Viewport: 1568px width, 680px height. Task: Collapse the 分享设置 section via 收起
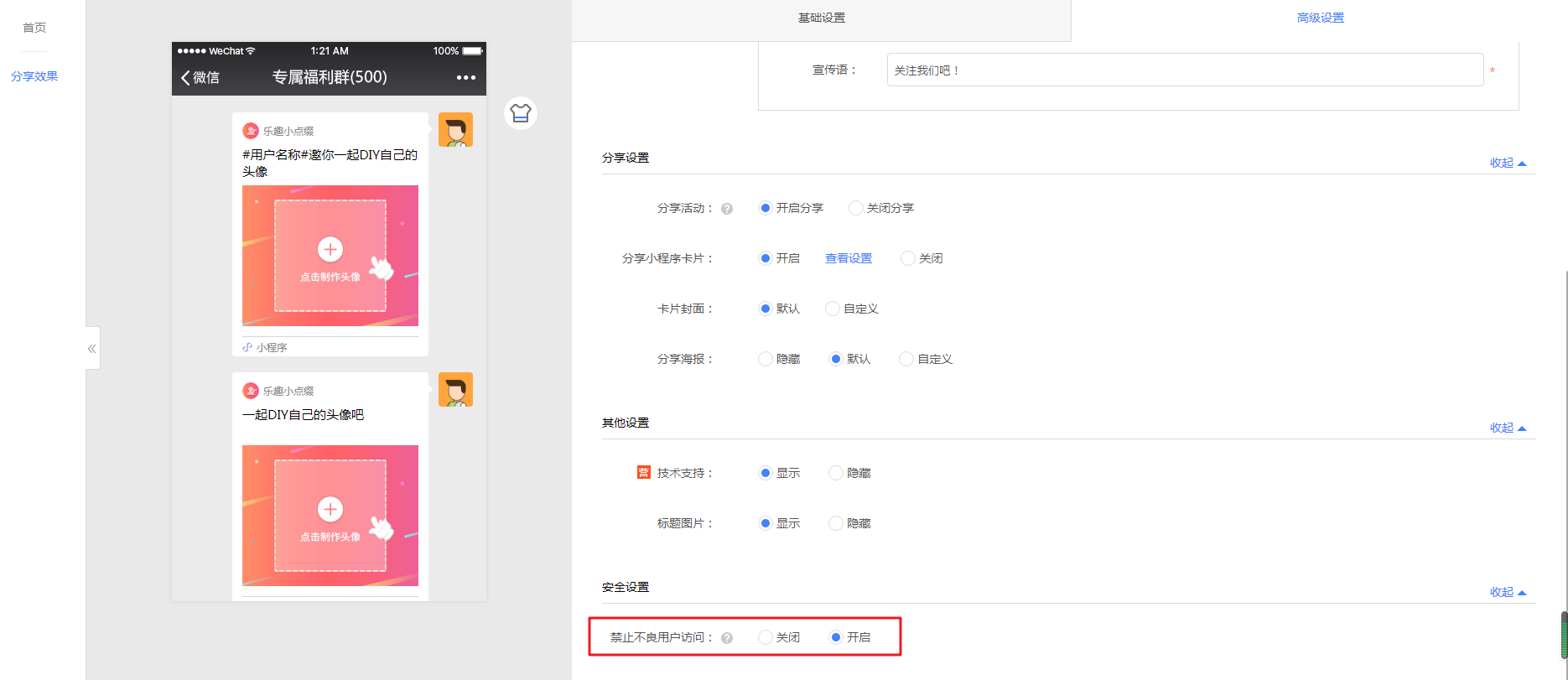click(1508, 163)
